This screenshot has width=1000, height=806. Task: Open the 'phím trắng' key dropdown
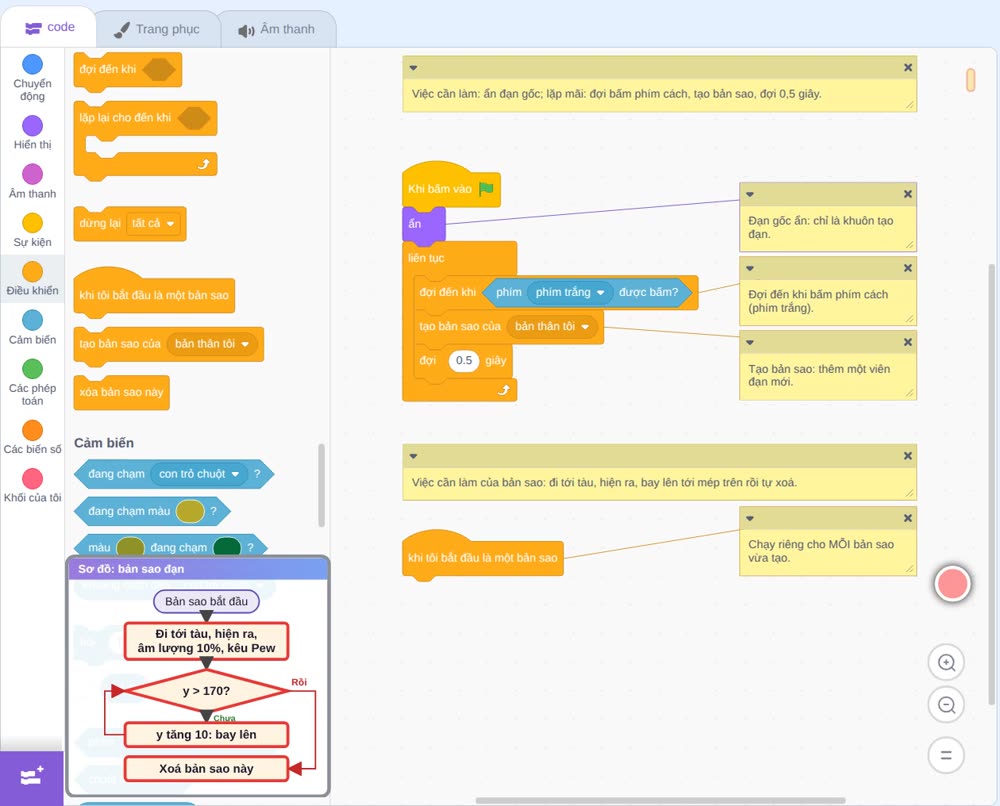click(570, 292)
